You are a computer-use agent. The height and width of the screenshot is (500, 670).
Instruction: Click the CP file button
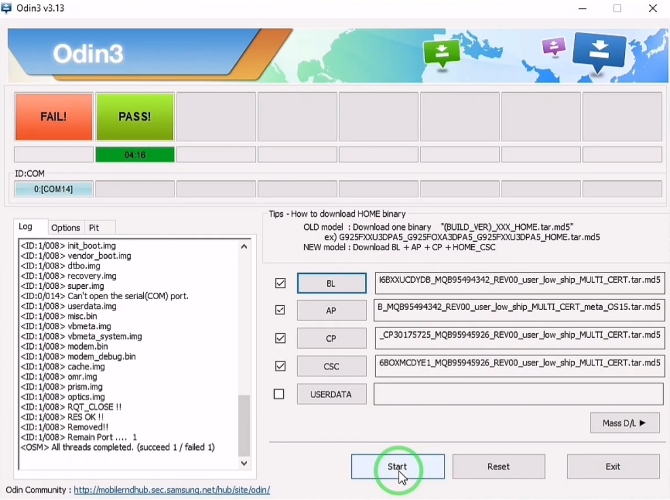coord(332,338)
